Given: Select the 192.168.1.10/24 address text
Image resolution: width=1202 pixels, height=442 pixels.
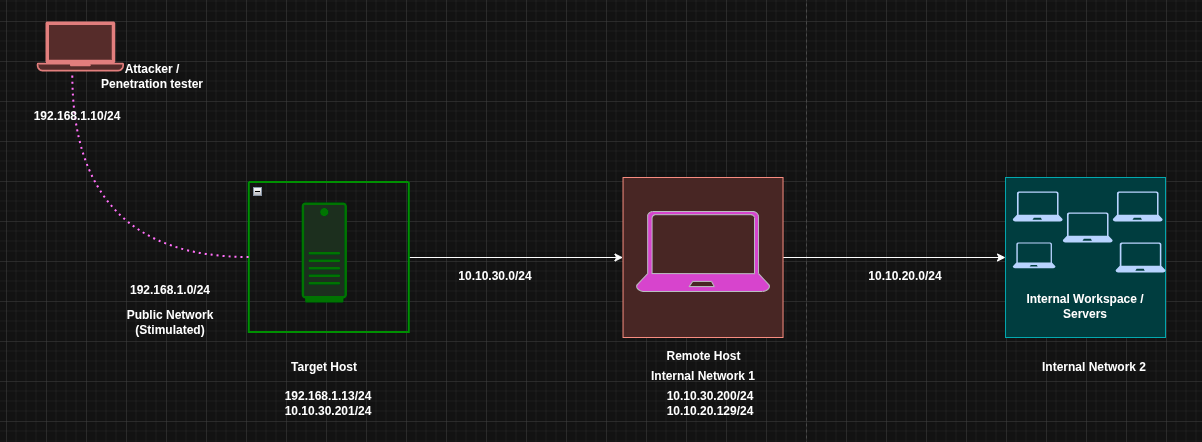Looking at the screenshot, I should tap(77, 116).
